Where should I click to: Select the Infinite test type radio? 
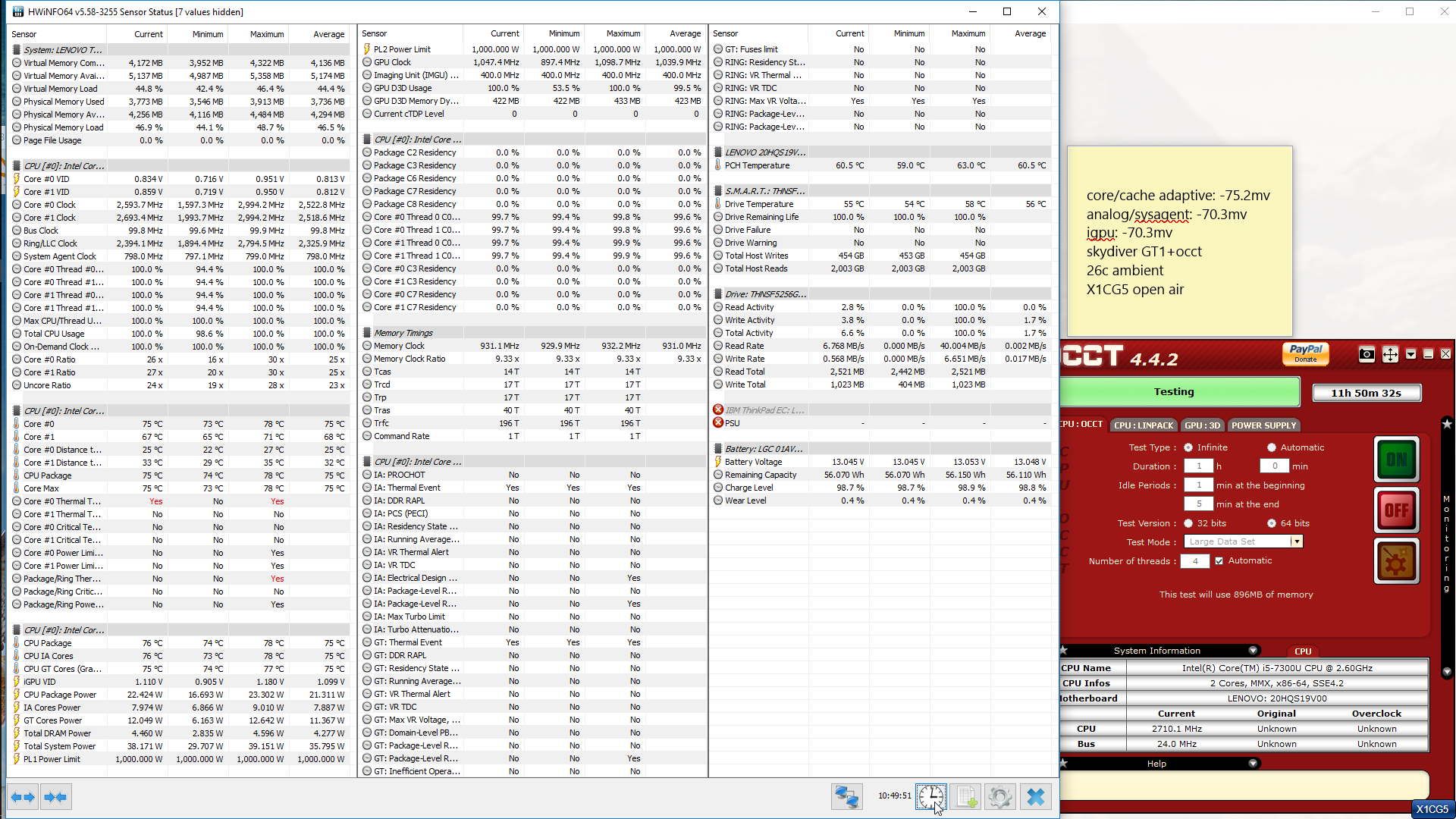1188,447
